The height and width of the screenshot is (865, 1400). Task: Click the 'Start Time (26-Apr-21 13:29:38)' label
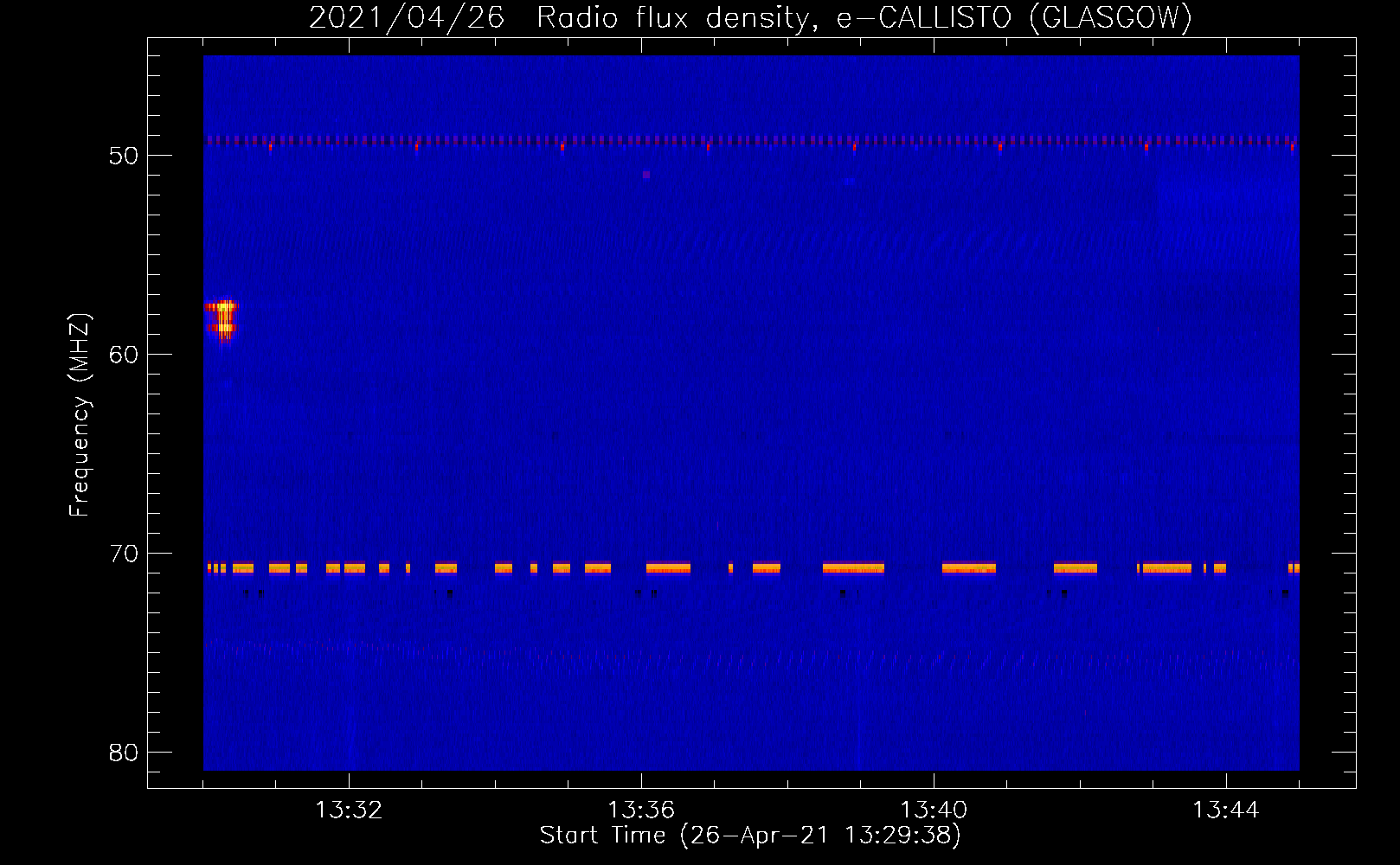[x=750, y=836]
